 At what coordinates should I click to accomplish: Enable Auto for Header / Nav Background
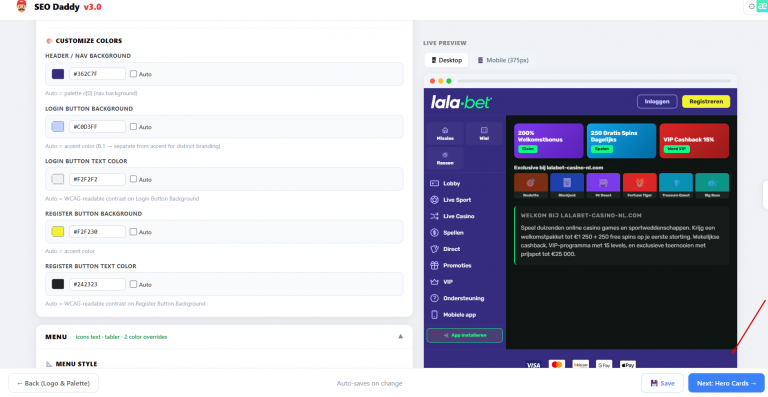click(133, 74)
